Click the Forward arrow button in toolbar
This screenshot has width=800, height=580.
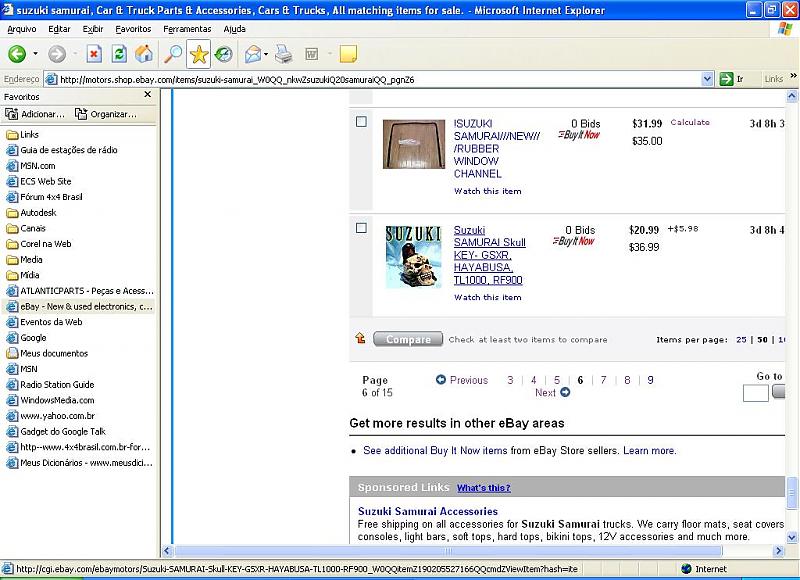click(57, 54)
